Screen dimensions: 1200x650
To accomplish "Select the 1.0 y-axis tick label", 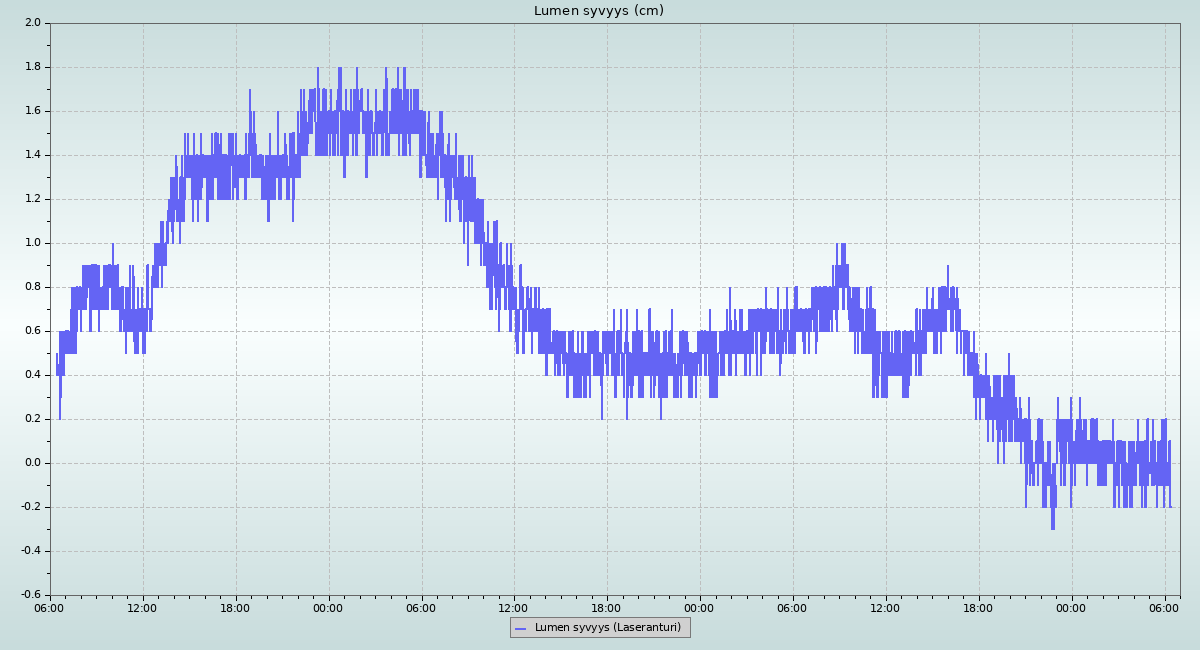I will 32,243.
